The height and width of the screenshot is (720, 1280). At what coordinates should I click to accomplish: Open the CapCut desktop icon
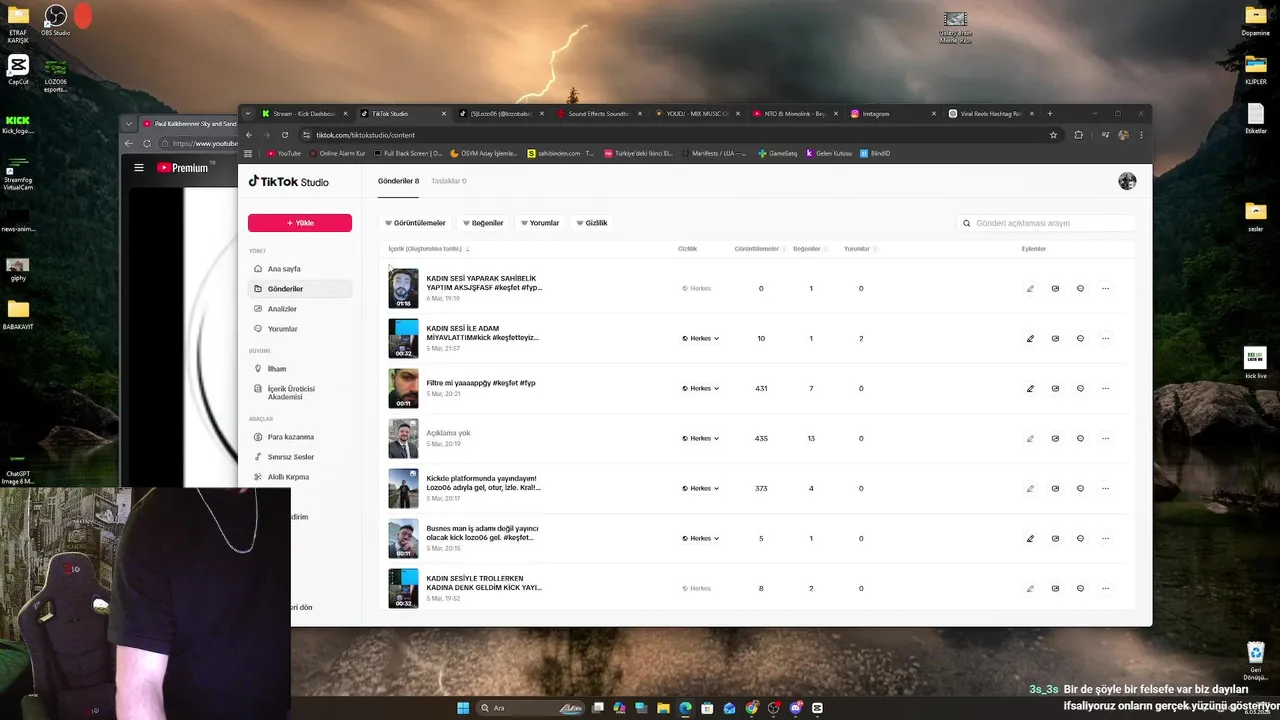click(18, 70)
